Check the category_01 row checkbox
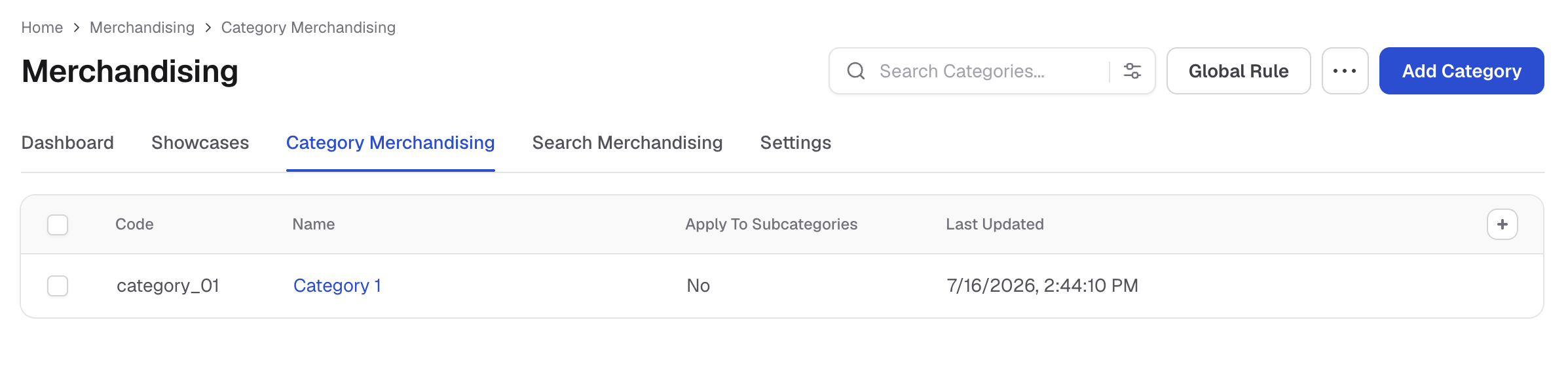This screenshot has height=379, width=1568. (x=58, y=286)
